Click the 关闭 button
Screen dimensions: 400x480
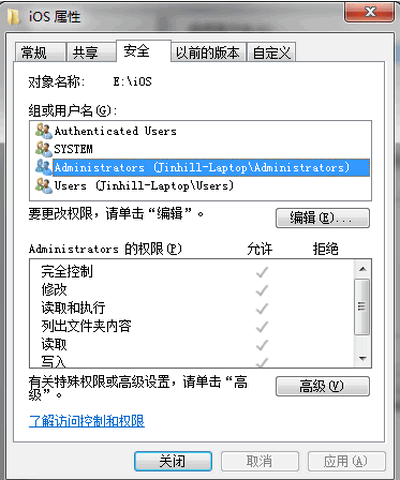click(173, 461)
